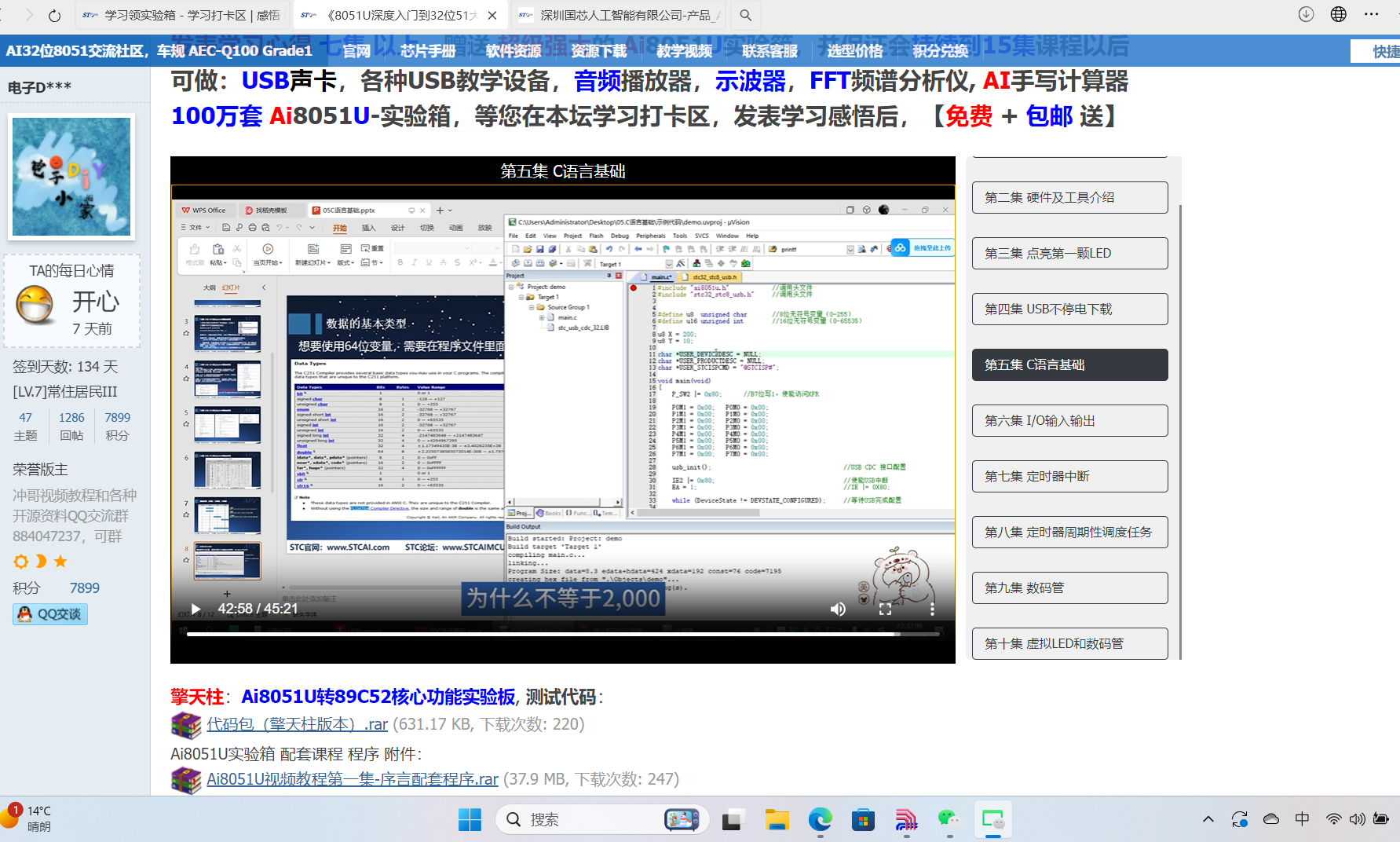Open the red striped app icon in the taskbar
This screenshot has width=1400, height=842.
906,819
